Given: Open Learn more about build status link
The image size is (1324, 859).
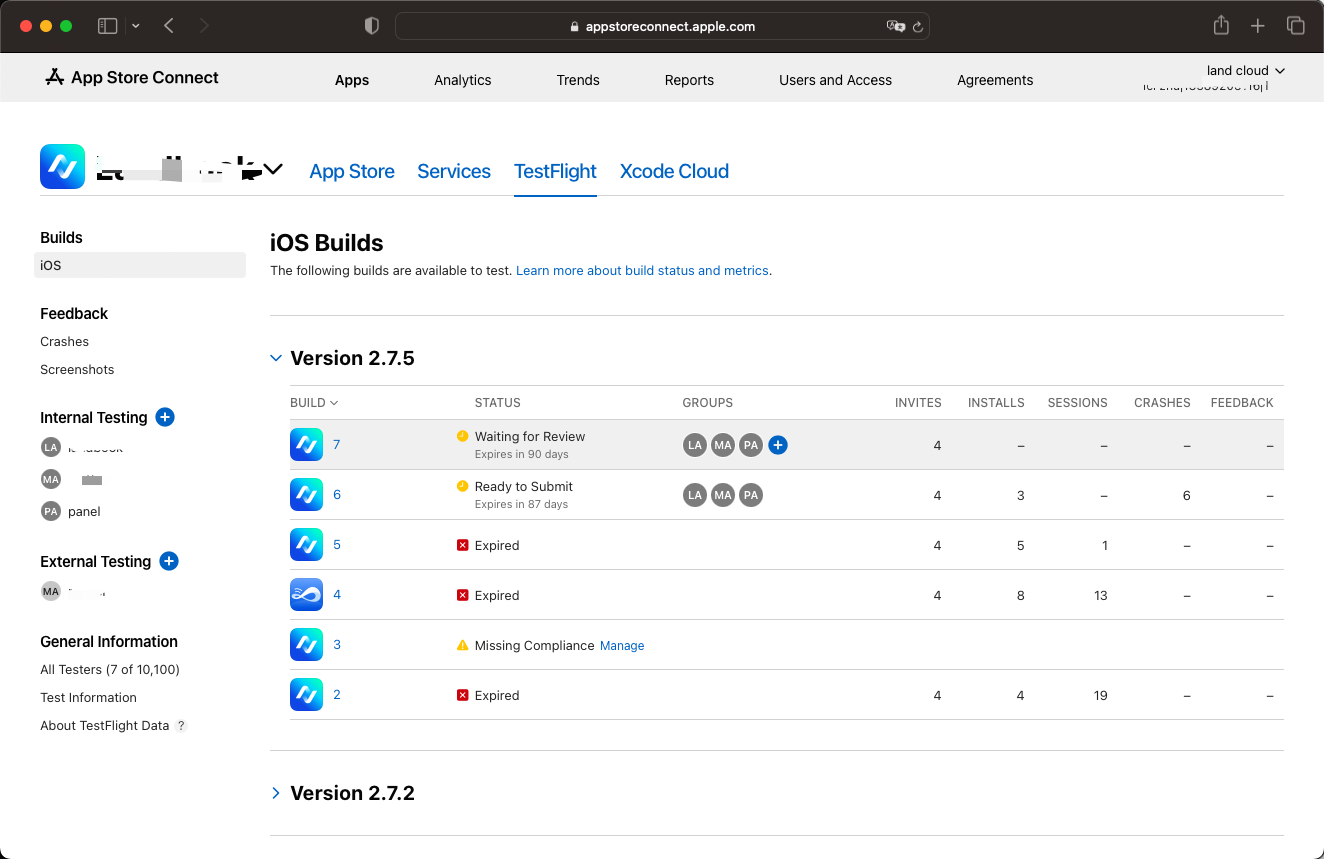Looking at the screenshot, I should click(x=642, y=271).
